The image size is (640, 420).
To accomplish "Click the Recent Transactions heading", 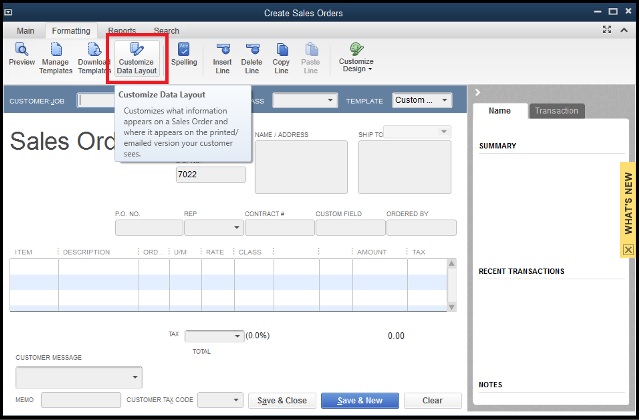I will [x=521, y=271].
